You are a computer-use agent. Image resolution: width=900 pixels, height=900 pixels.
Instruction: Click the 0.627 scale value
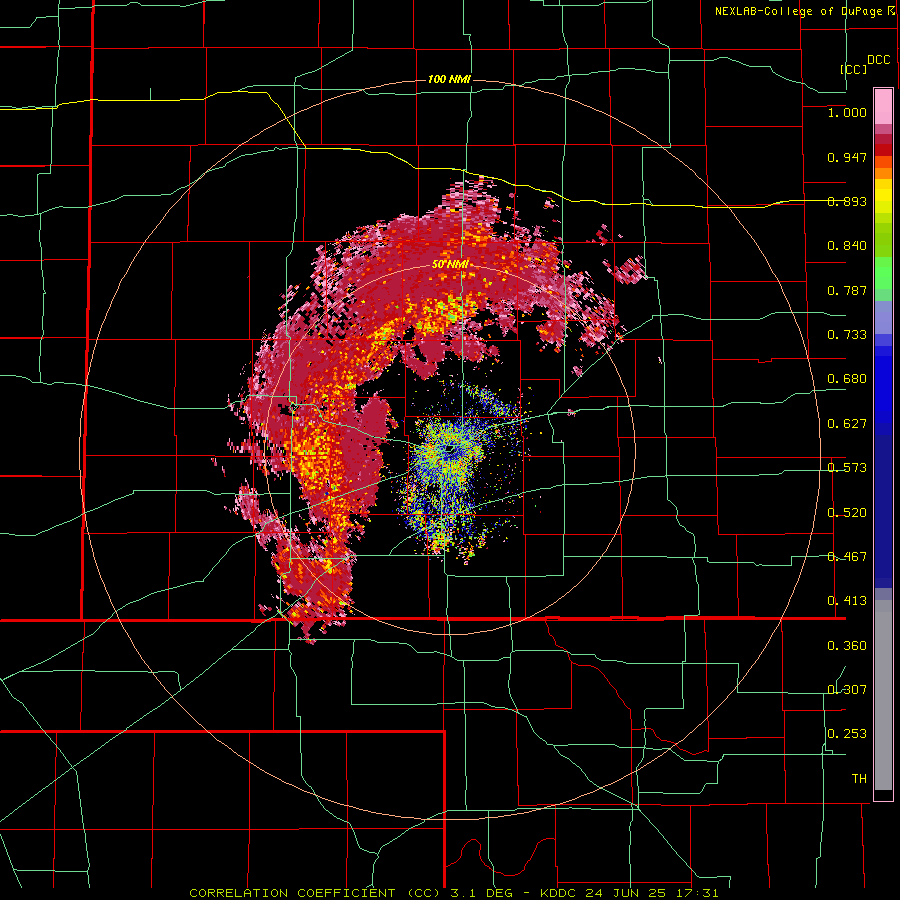pos(847,424)
